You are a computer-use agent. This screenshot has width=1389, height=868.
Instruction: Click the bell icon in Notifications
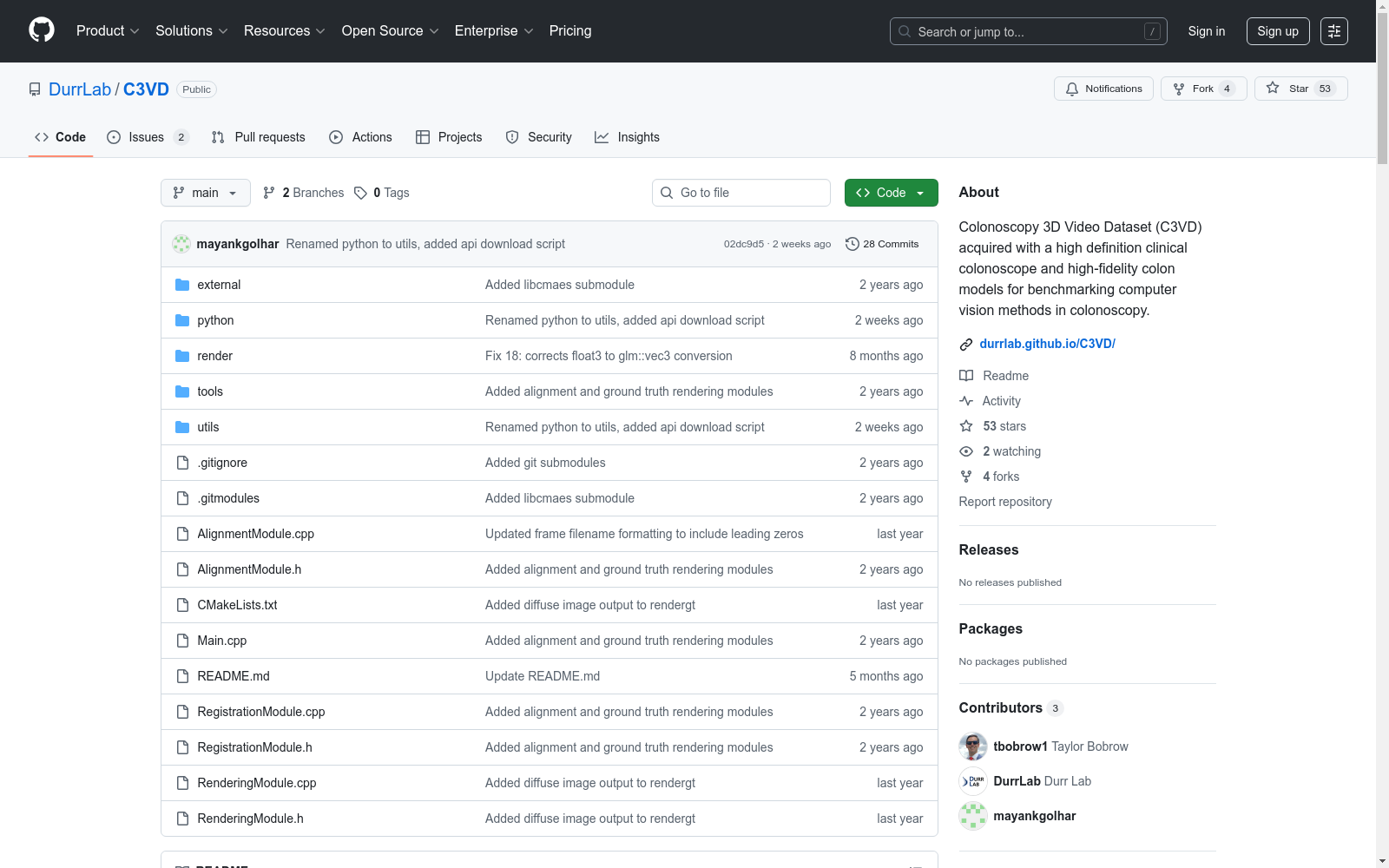[1072, 89]
